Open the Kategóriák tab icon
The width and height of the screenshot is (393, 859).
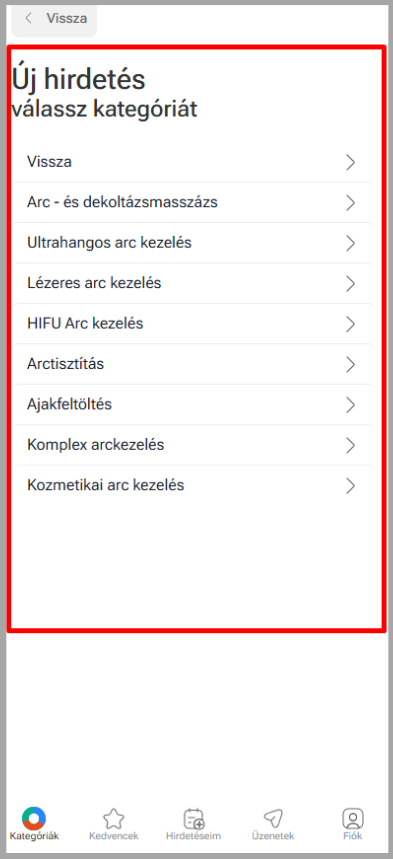tap(34, 817)
